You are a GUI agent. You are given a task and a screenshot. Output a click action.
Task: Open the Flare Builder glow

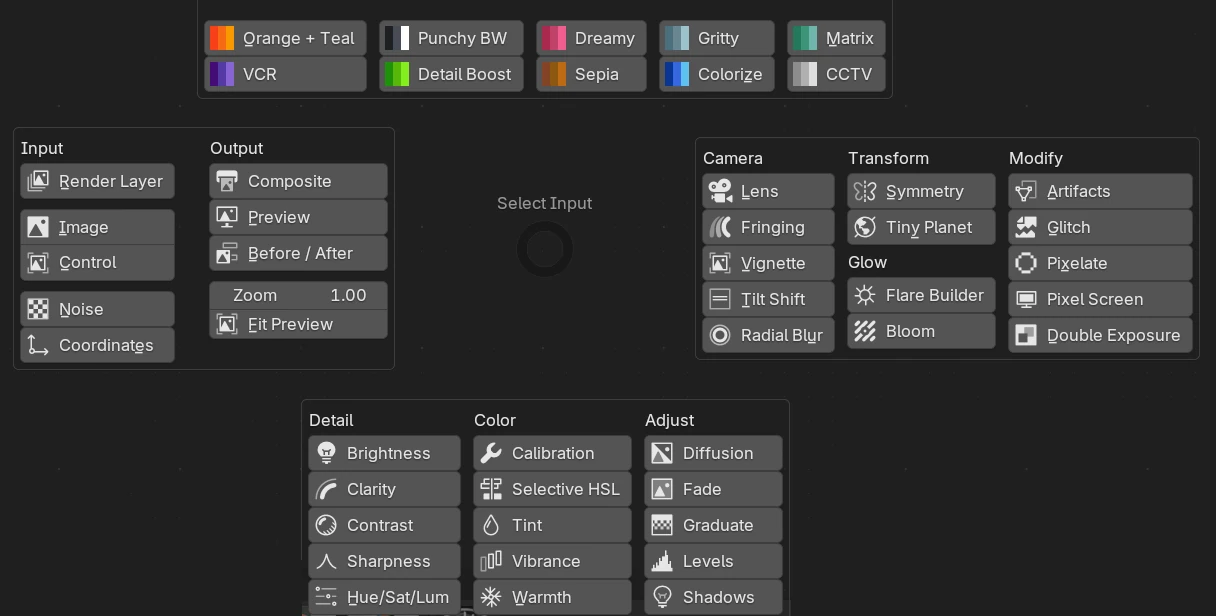pos(921,295)
